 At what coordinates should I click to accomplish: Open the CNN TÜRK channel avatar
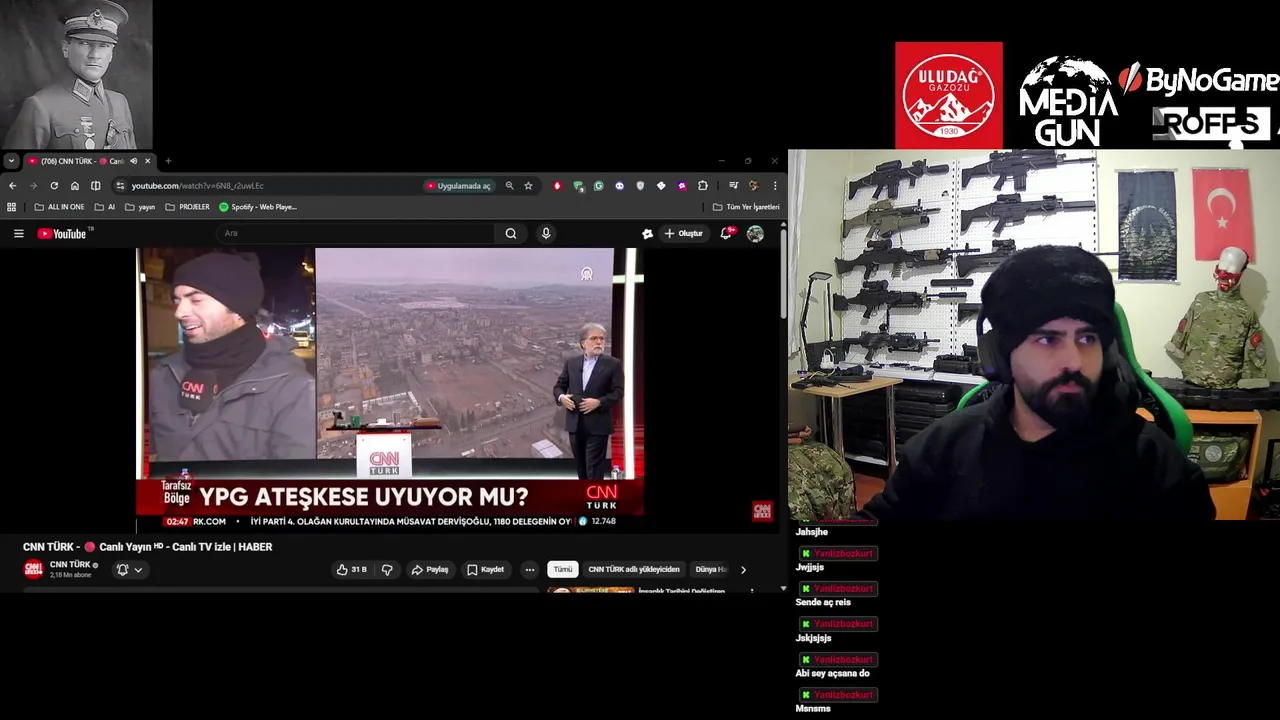(33, 569)
